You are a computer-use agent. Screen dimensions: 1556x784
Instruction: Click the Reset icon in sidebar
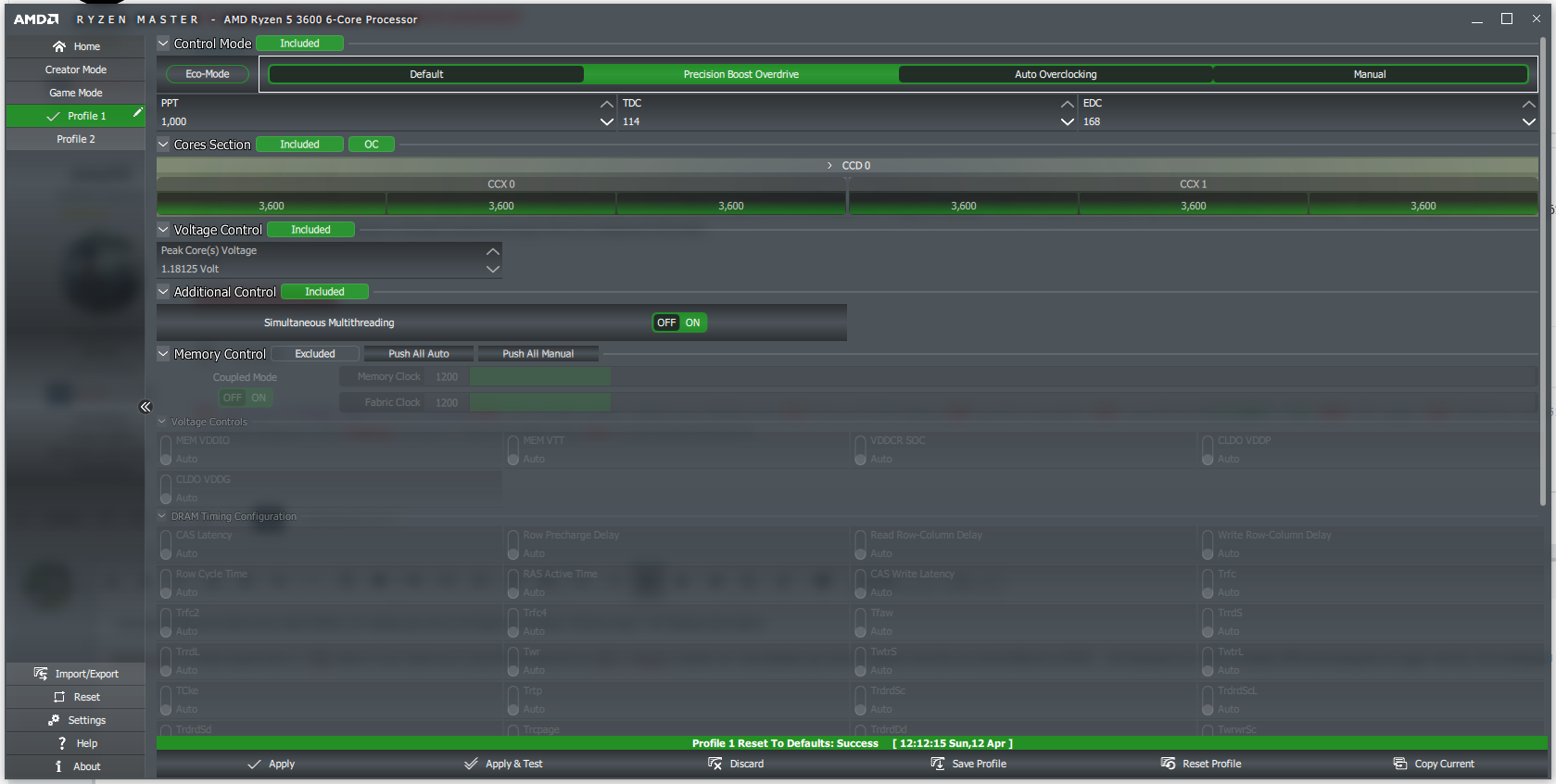click(x=59, y=697)
